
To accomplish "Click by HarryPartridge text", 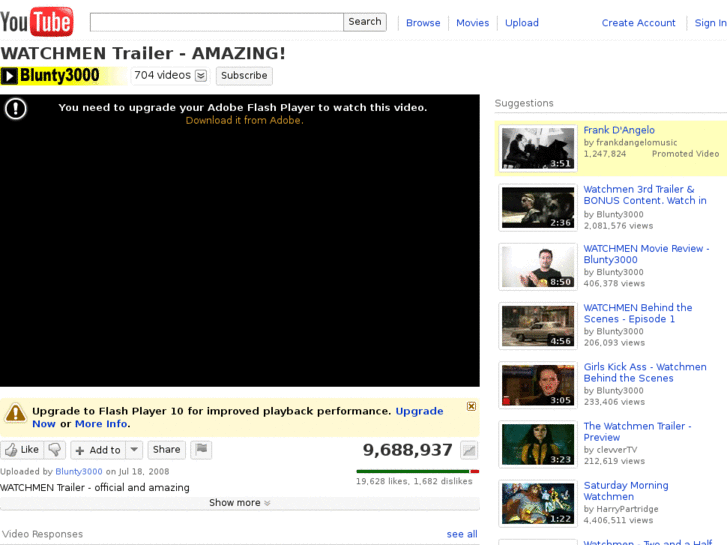I will (621, 509).
